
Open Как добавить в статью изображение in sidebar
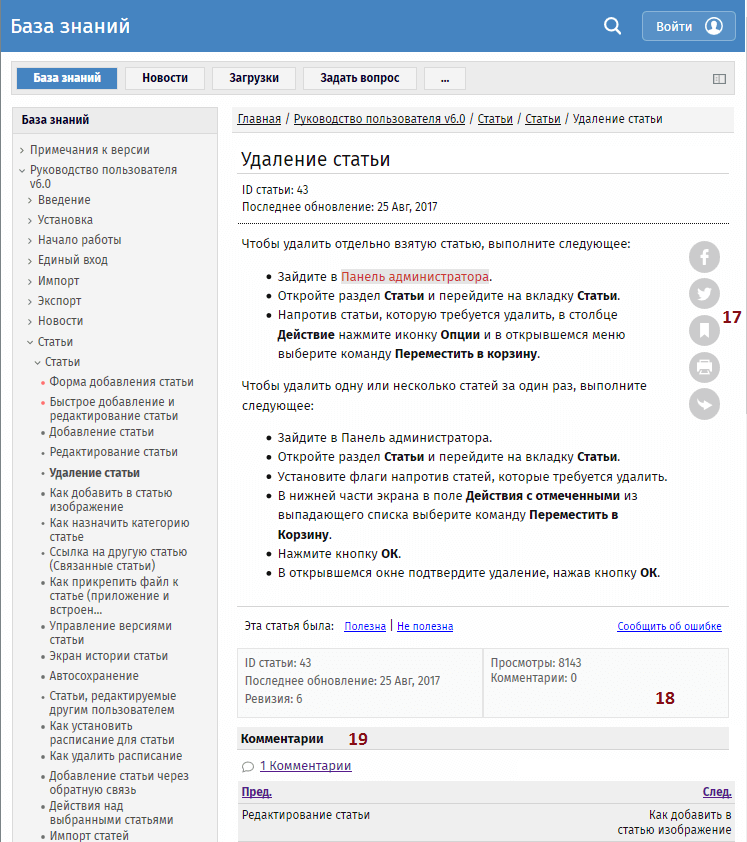(111, 499)
